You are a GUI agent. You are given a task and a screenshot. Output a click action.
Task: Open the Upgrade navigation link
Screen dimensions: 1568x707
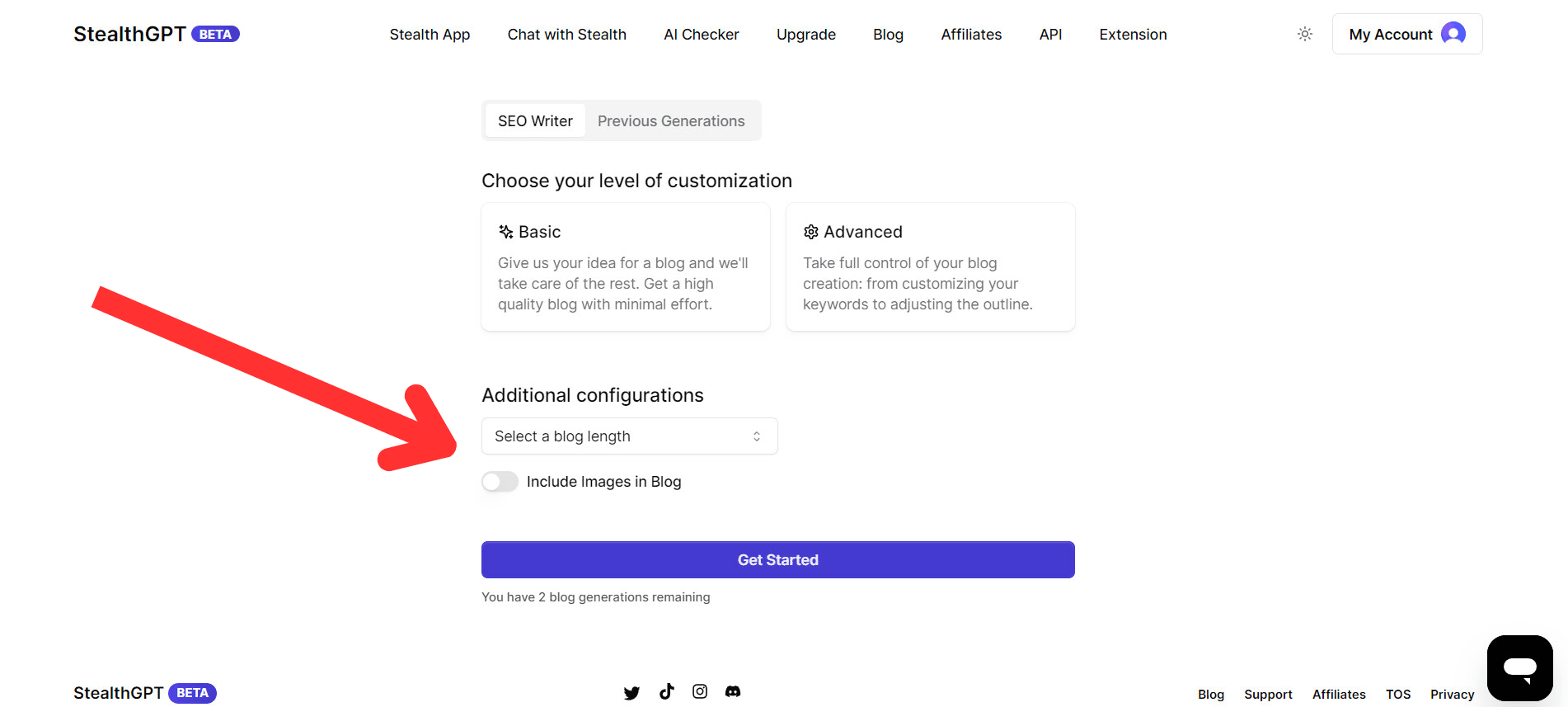tap(806, 35)
